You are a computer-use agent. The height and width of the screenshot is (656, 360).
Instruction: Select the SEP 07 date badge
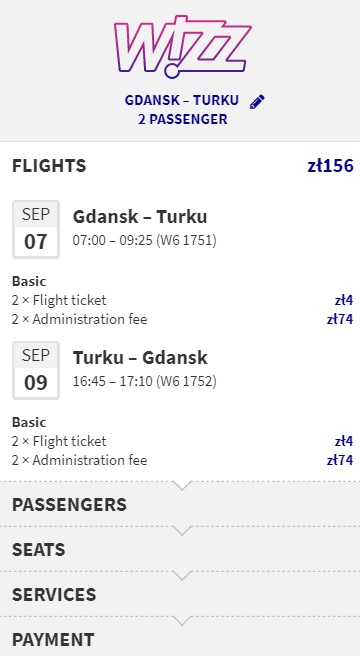pos(36,229)
